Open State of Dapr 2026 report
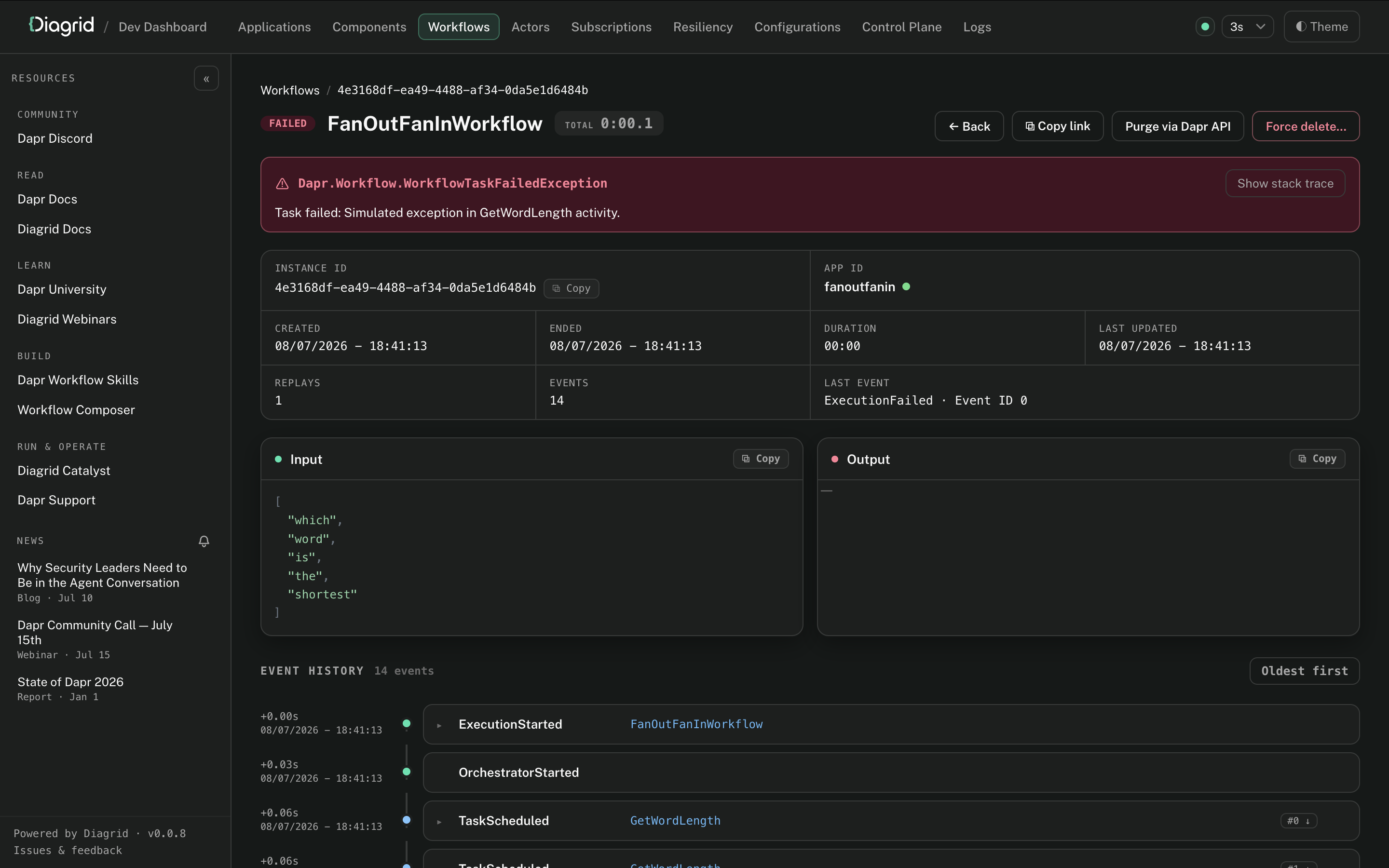 point(70,682)
